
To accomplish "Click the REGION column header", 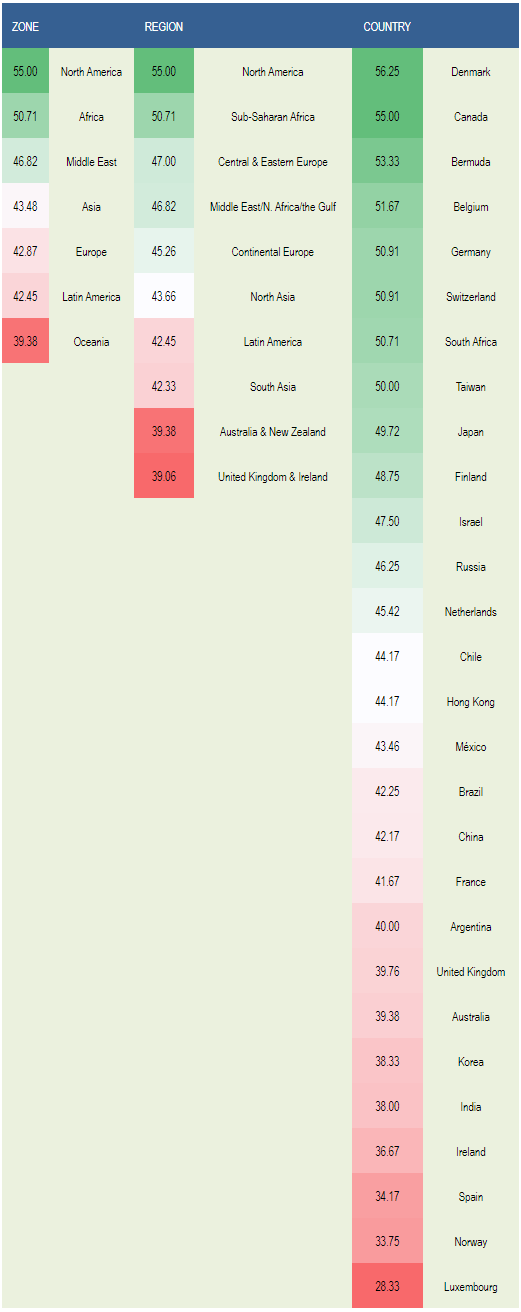I will (164, 27).
